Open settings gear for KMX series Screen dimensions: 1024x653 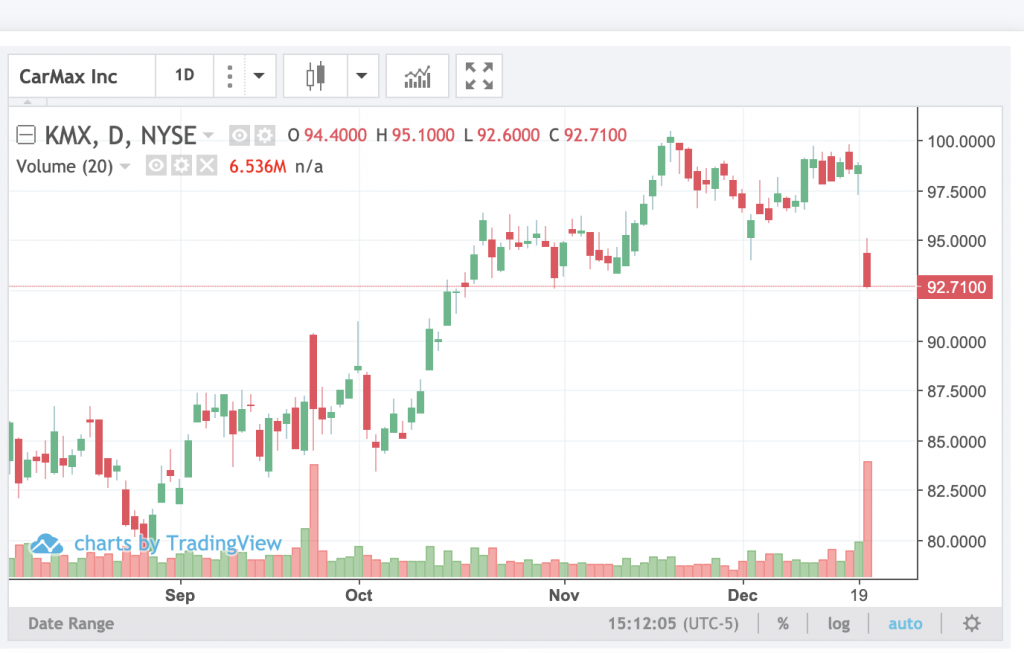pyautogui.click(x=264, y=135)
